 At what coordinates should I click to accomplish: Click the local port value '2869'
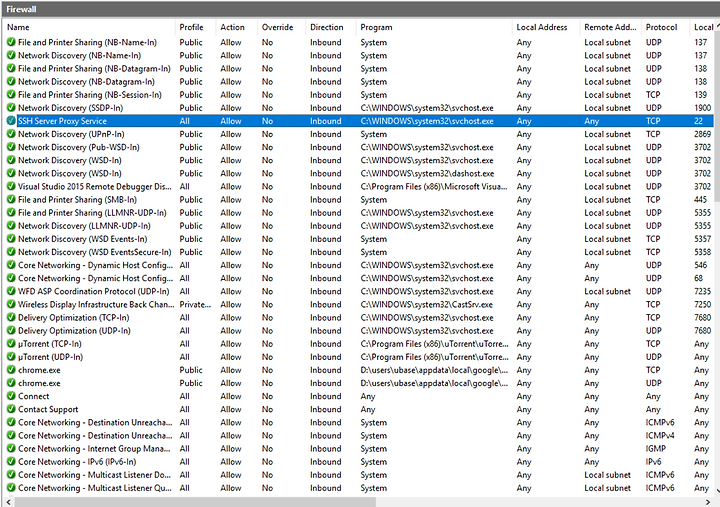[x=703, y=134]
